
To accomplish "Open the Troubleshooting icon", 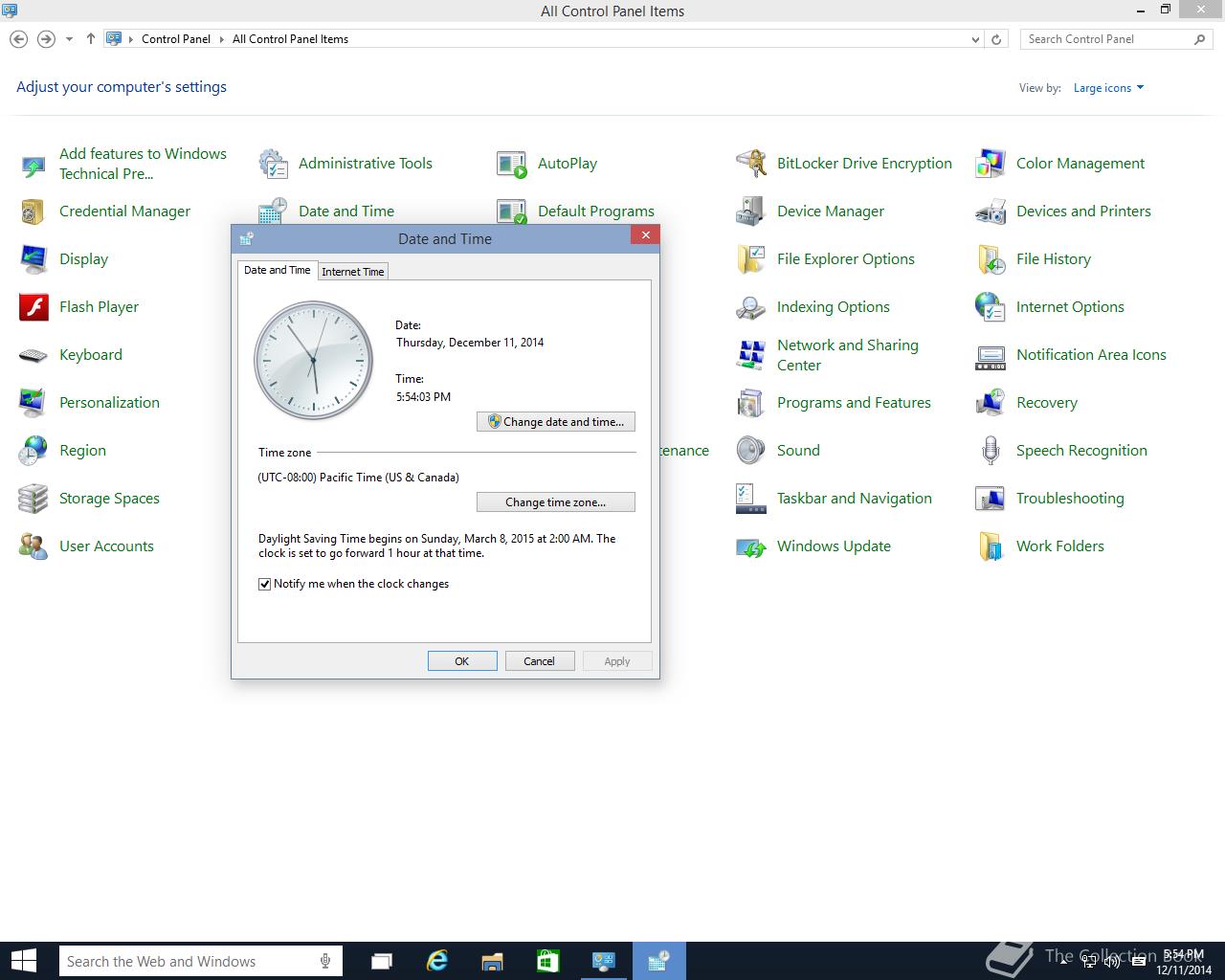I will coord(991,499).
